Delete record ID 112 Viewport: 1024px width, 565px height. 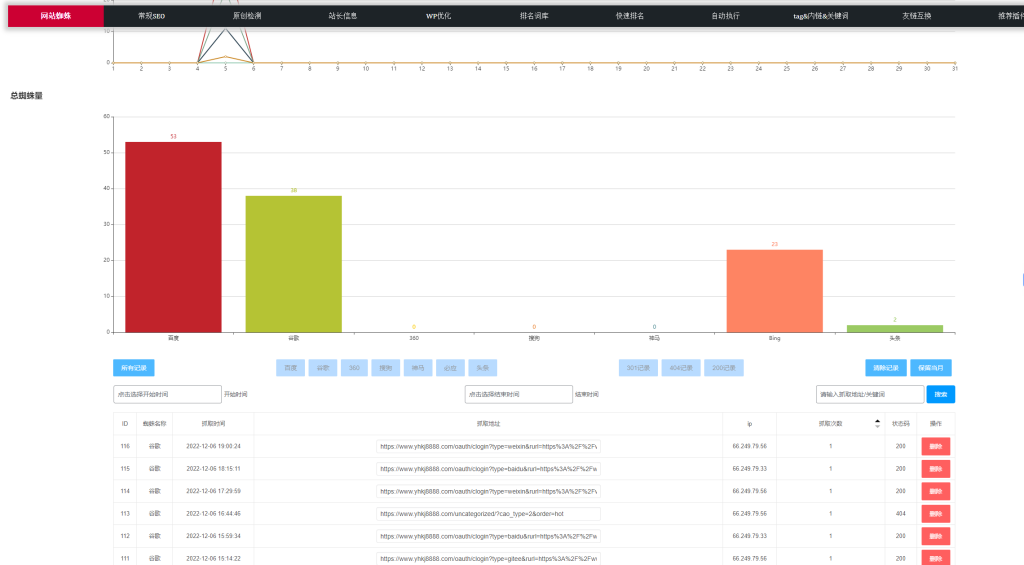[936, 536]
